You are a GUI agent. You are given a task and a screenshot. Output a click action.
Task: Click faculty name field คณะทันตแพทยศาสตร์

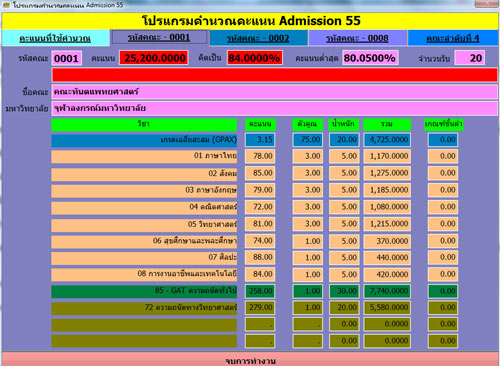point(275,92)
